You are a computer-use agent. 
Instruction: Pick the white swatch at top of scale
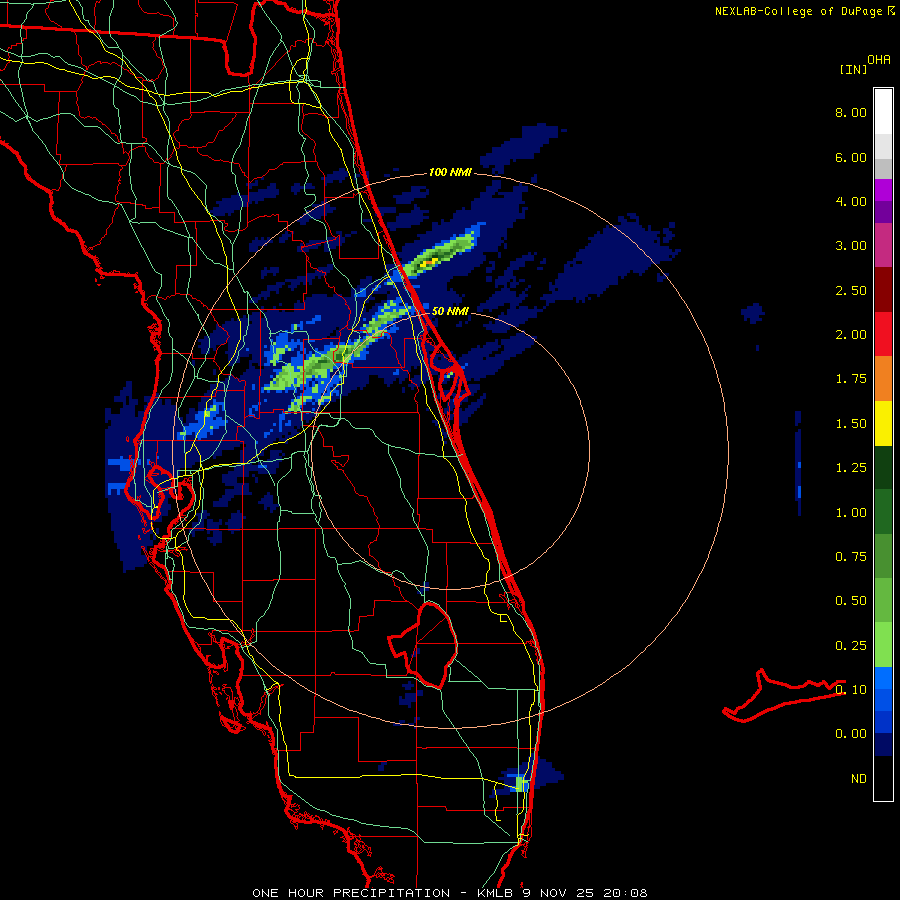tap(883, 112)
